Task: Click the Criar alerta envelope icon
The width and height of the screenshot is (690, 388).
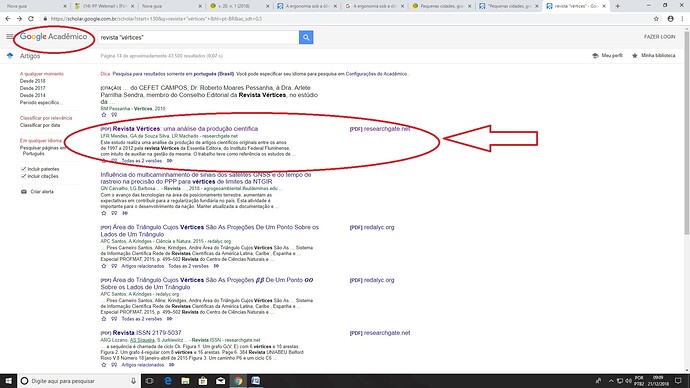Action: [x=24, y=192]
